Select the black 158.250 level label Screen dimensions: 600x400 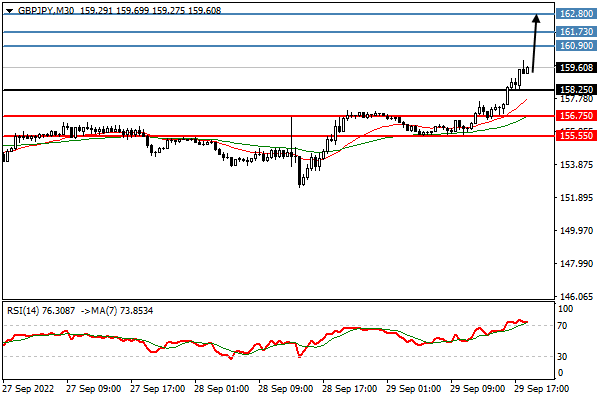click(576, 90)
